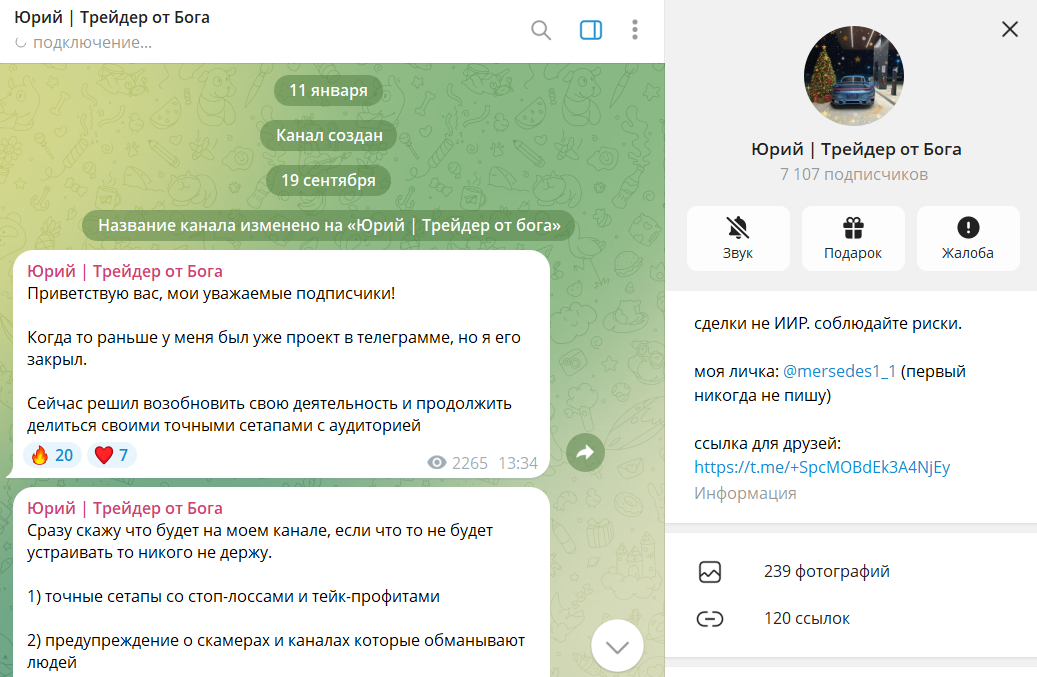Toggle the right sidebar panel icon
This screenshot has height=677, width=1037.
coord(591,30)
